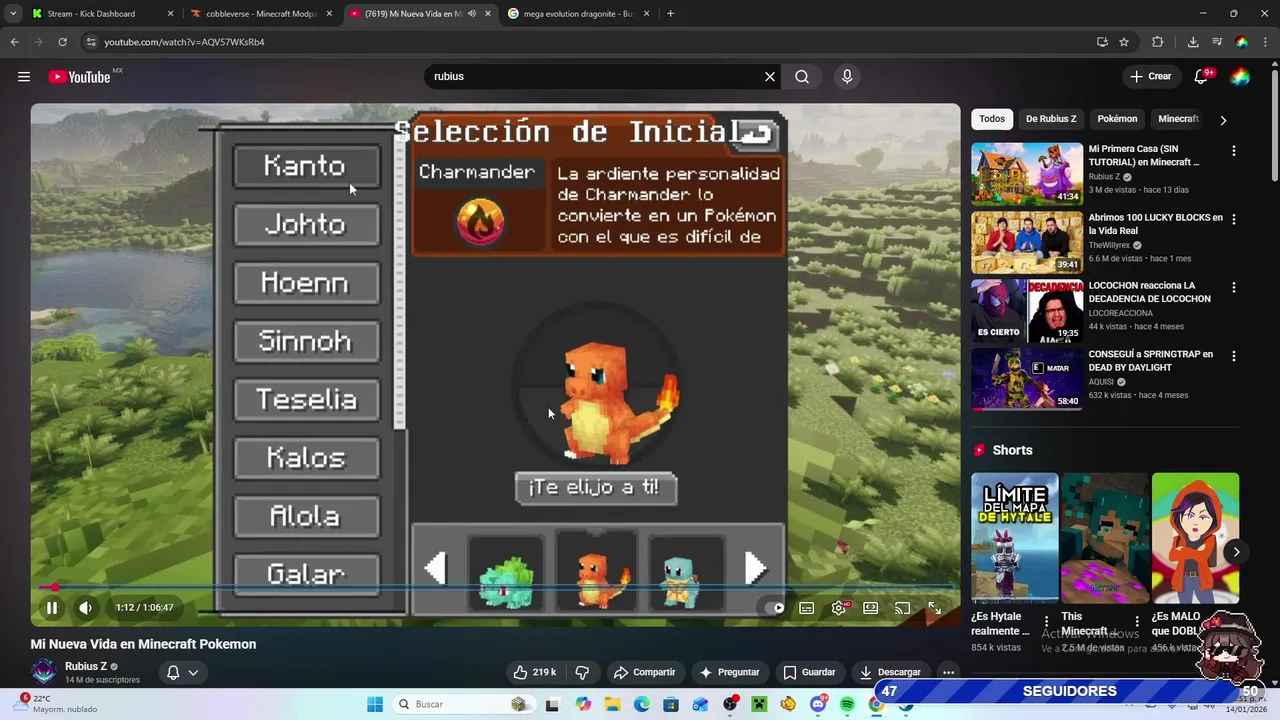Screen dimensions: 1280x720
Task: Open Rubius Z channel name link
Action: tap(86, 666)
